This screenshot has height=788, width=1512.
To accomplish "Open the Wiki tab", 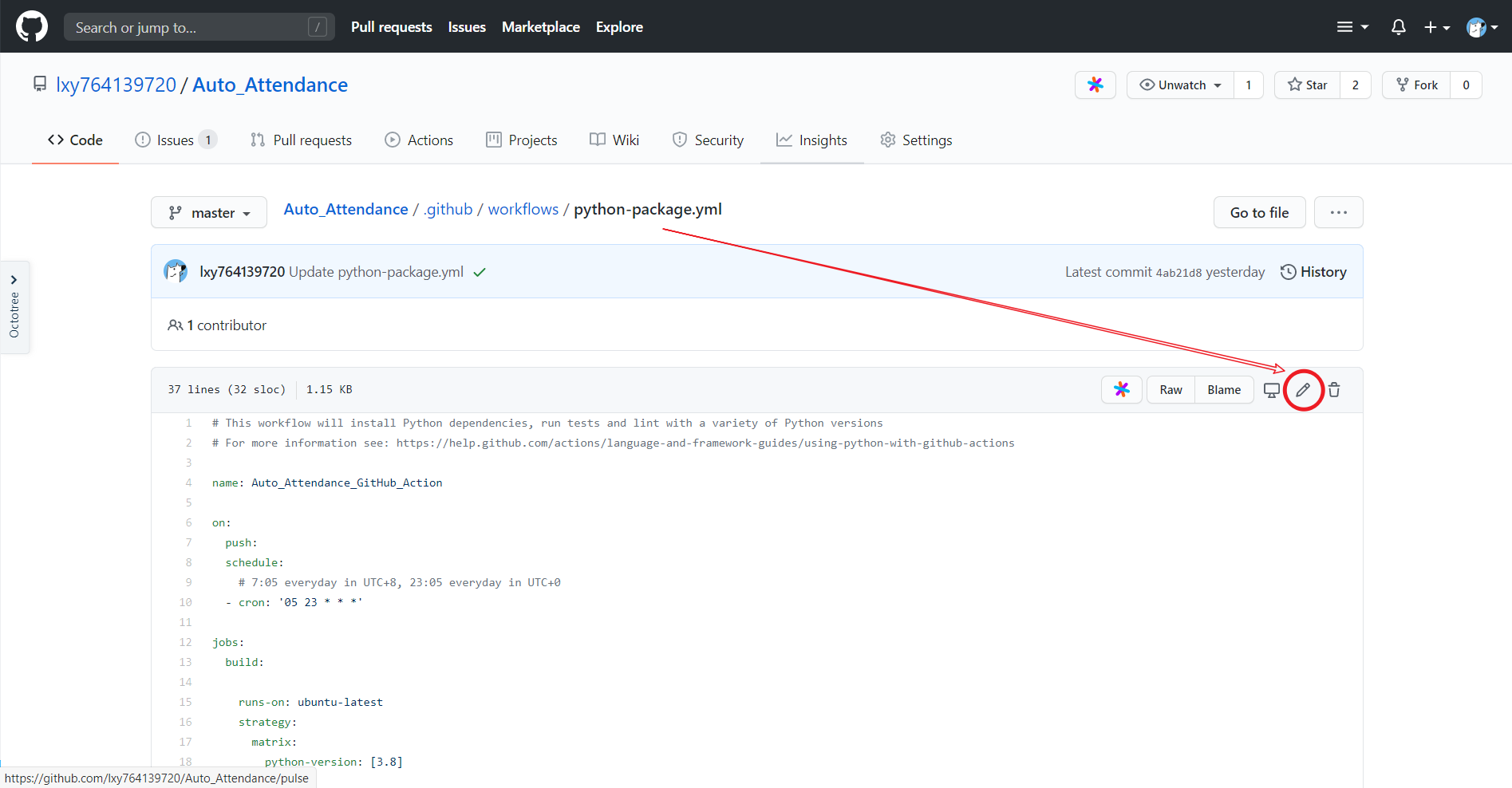I will click(x=614, y=140).
